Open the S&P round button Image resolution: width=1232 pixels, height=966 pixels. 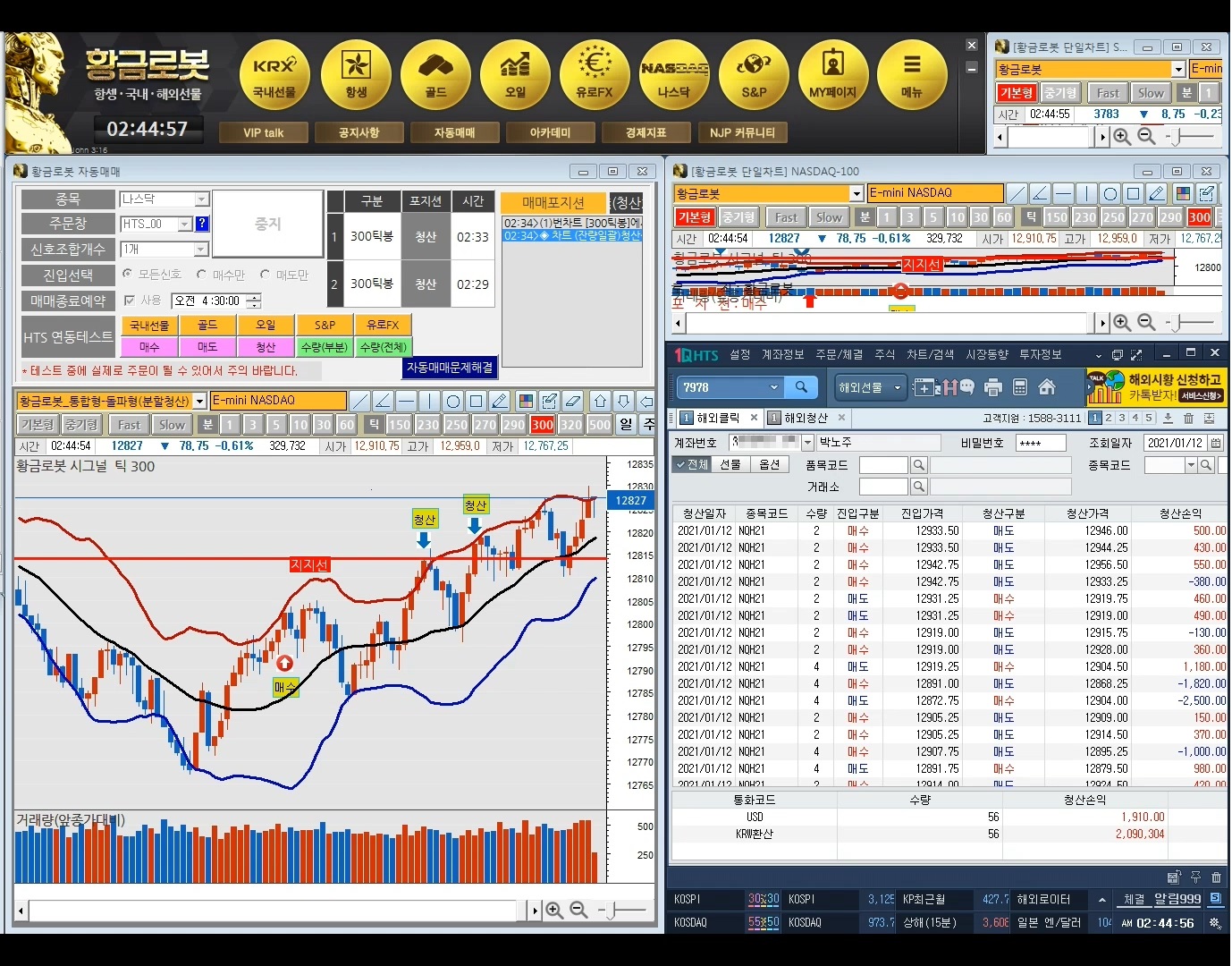click(x=754, y=75)
